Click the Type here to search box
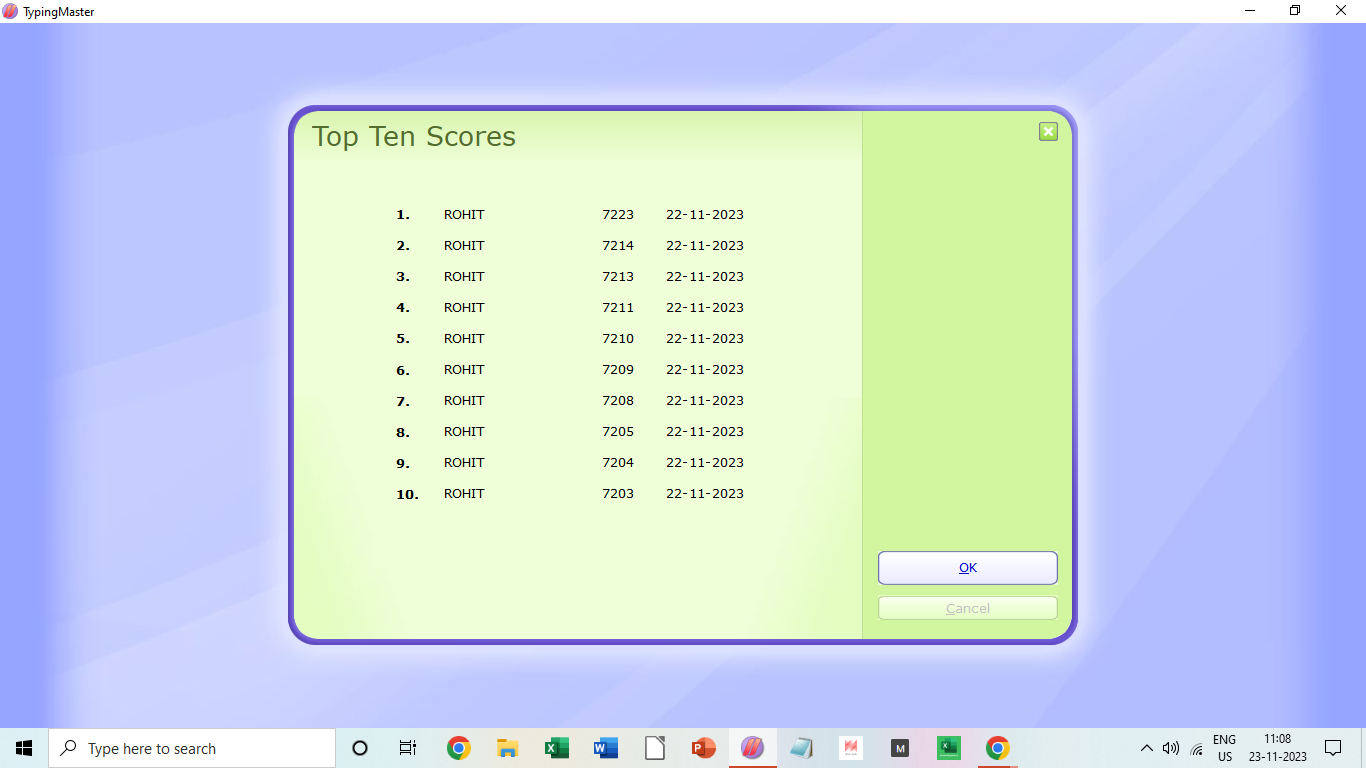The image size is (1366, 768). [x=192, y=748]
